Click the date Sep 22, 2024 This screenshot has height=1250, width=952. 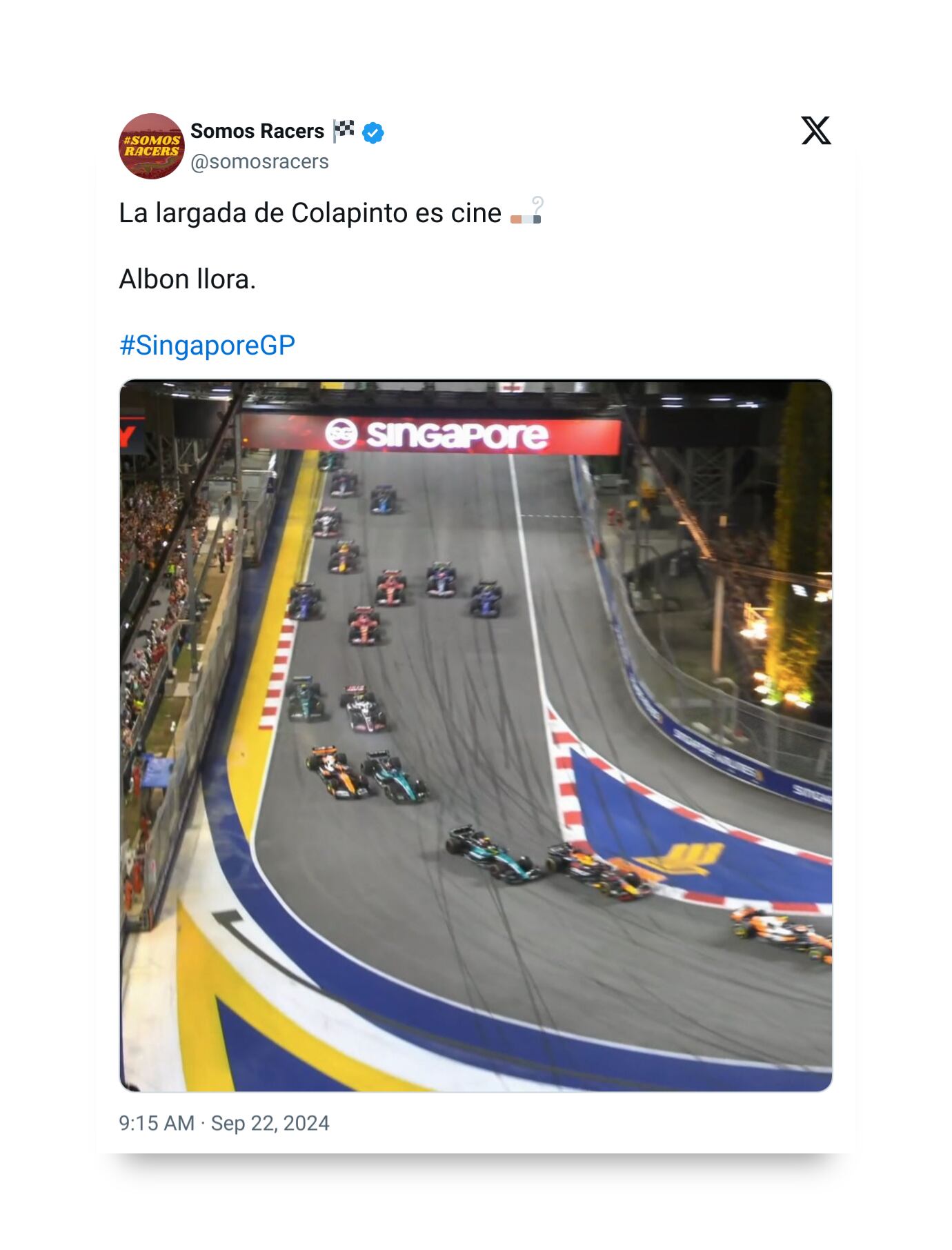coord(270,1123)
